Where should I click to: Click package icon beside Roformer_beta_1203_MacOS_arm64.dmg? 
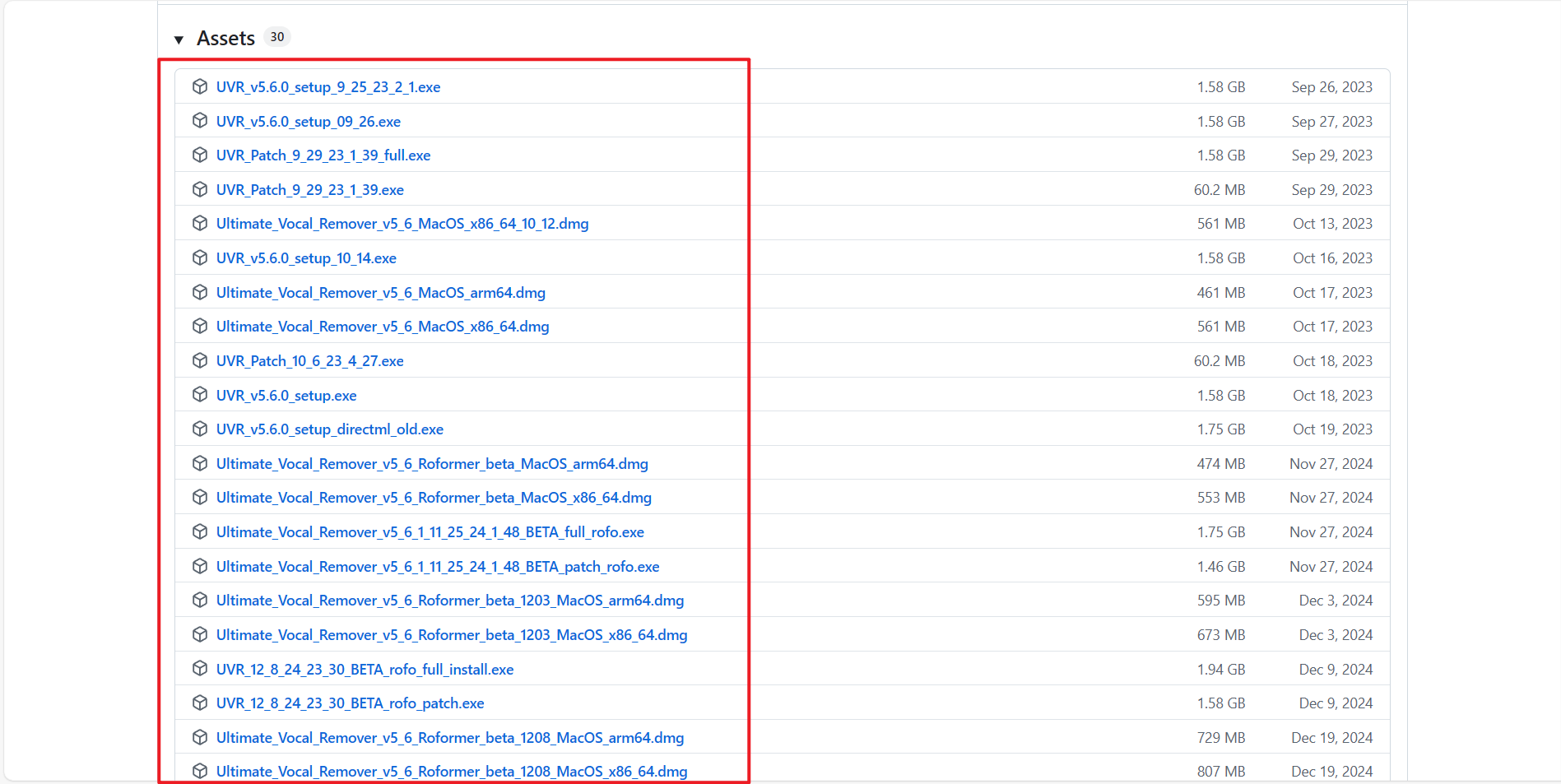pos(200,600)
